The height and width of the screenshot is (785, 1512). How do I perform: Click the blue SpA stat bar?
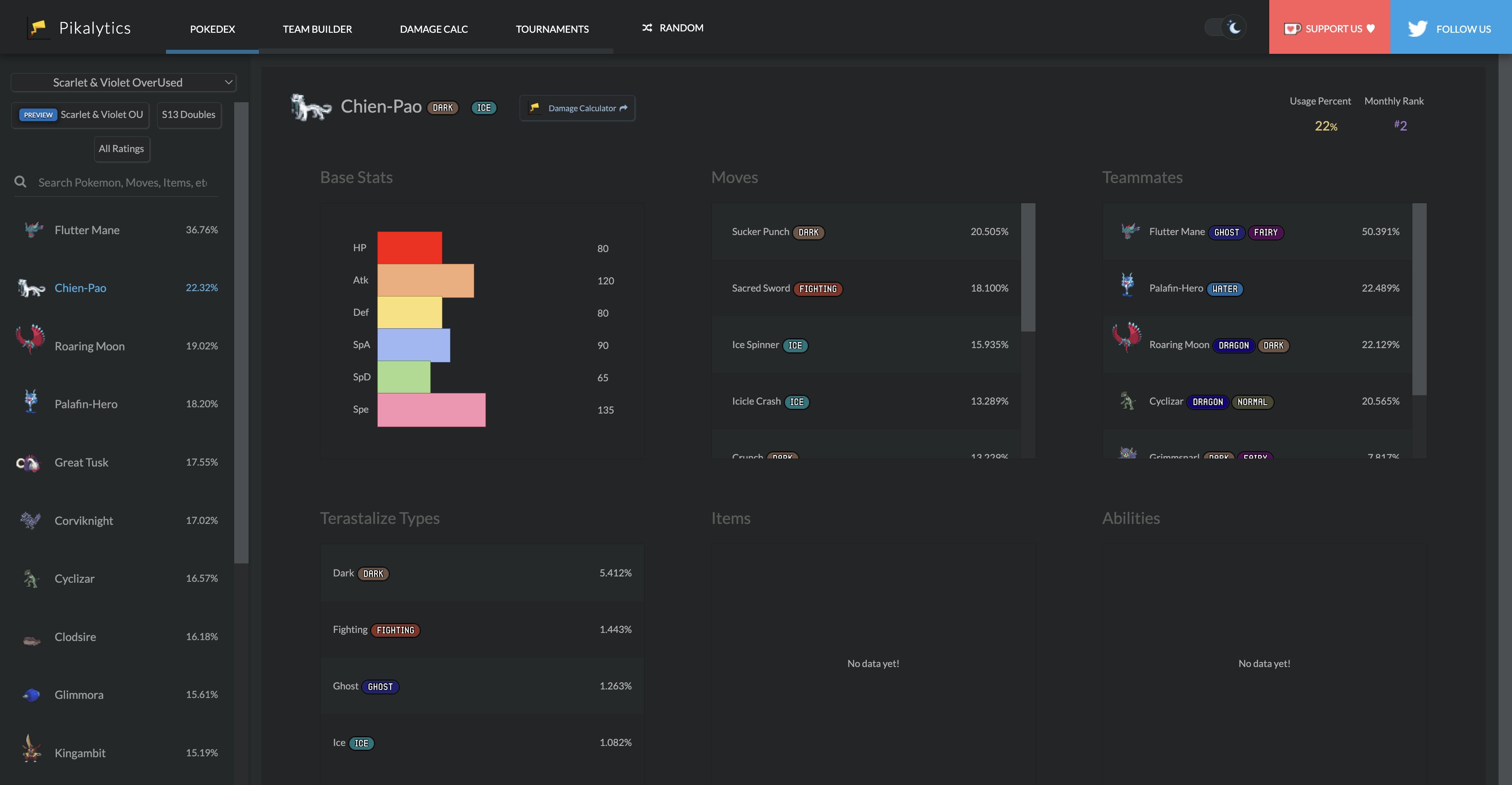414,345
